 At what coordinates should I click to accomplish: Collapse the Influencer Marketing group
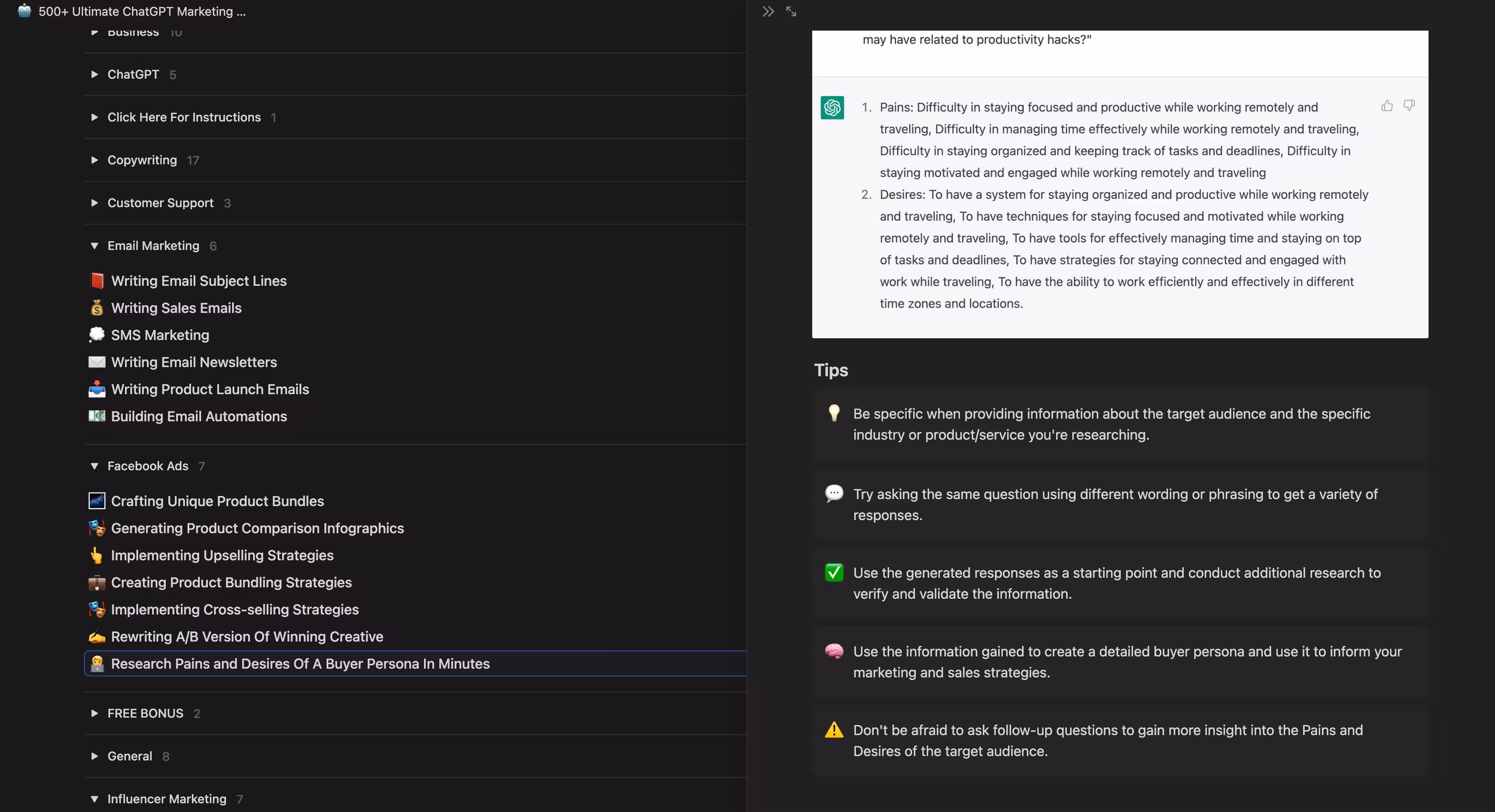click(94, 799)
